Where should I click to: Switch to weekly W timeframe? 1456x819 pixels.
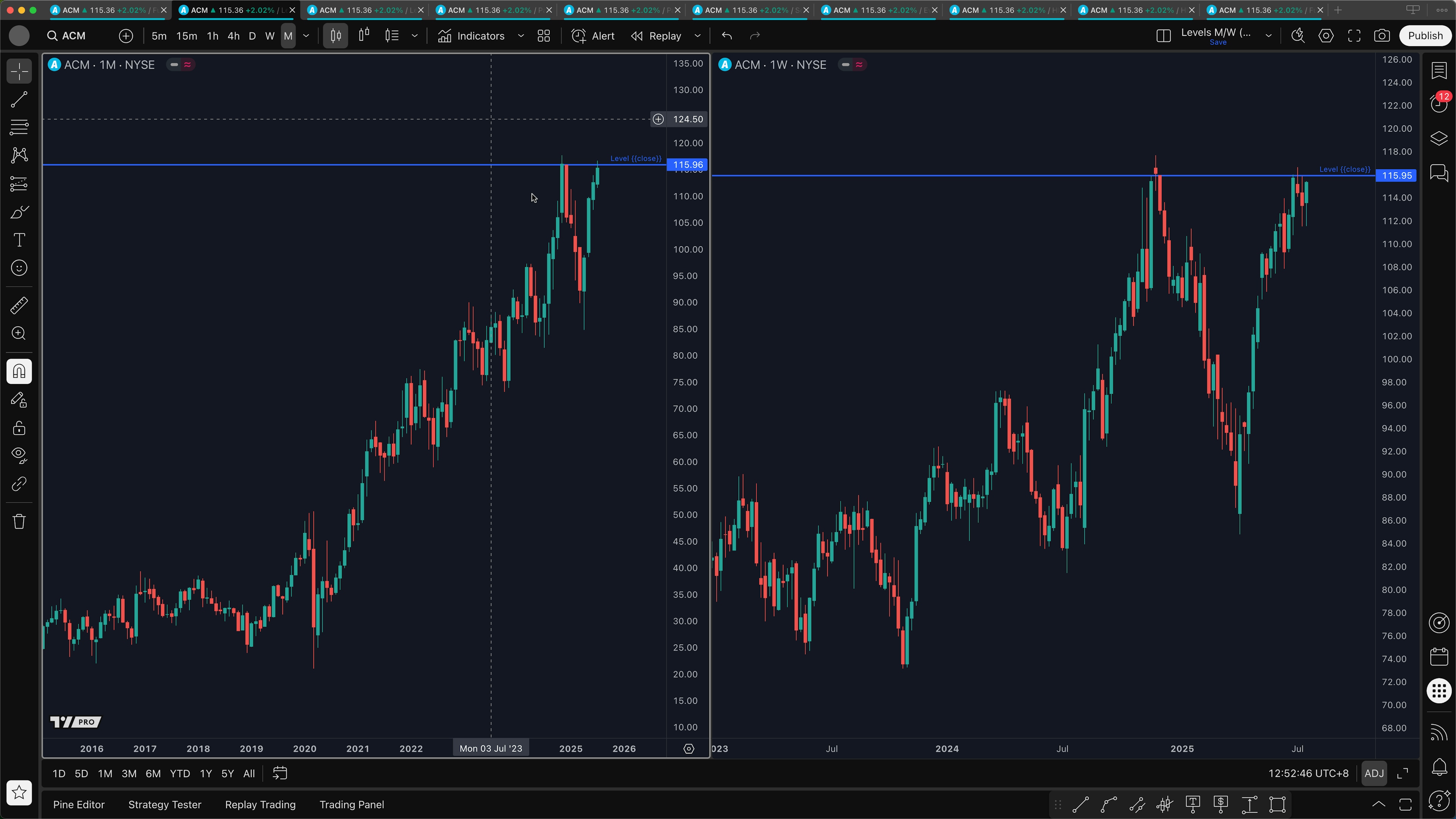[270, 36]
